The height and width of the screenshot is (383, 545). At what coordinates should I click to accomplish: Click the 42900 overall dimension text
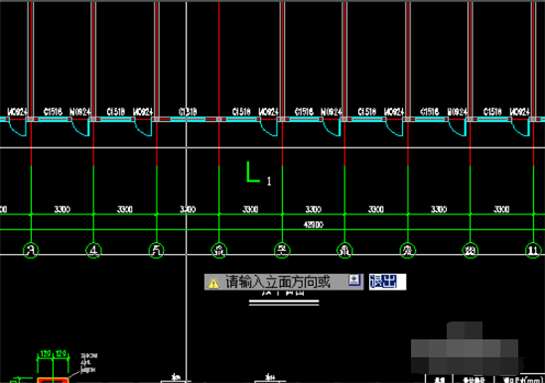314,225
